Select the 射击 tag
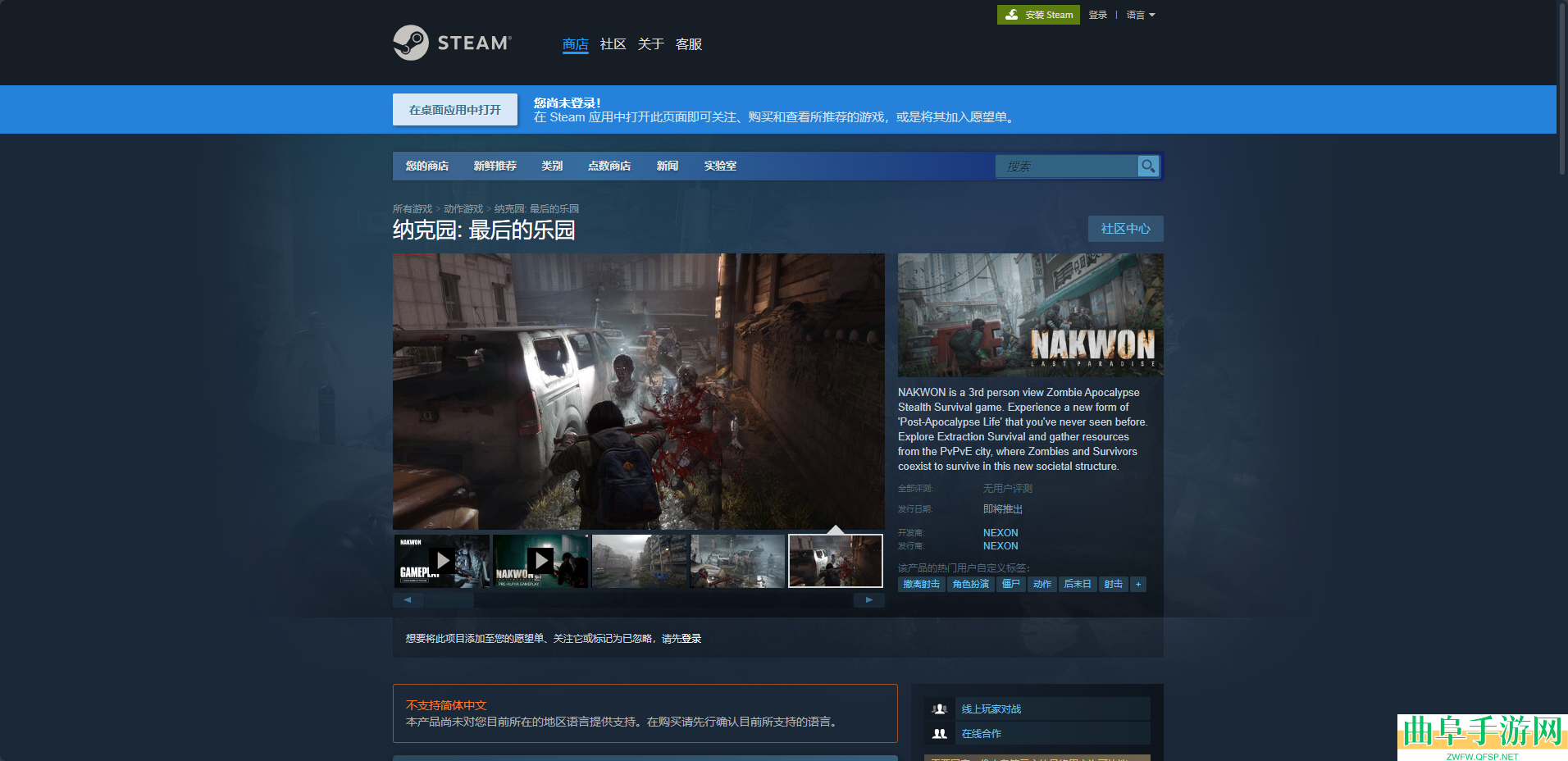1568x761 pixels. [x=1114, y=584]
